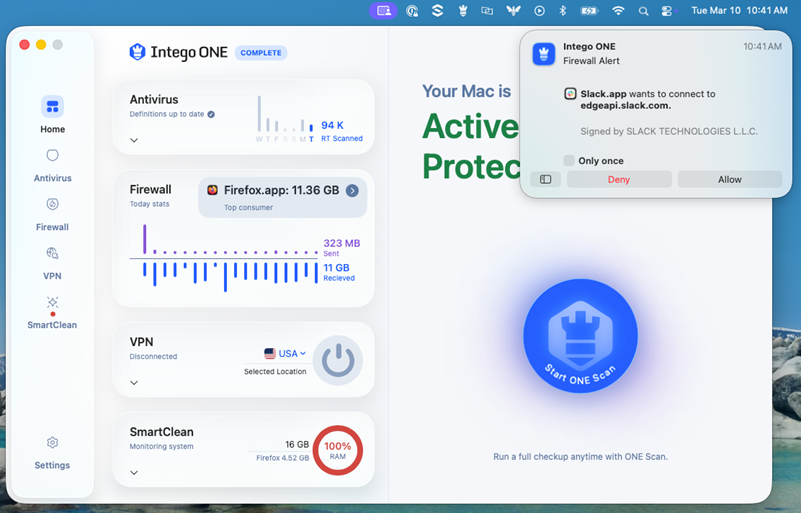Open Firewall icon in sidebar
Screen dimensions: 801x513
(52, 204)
